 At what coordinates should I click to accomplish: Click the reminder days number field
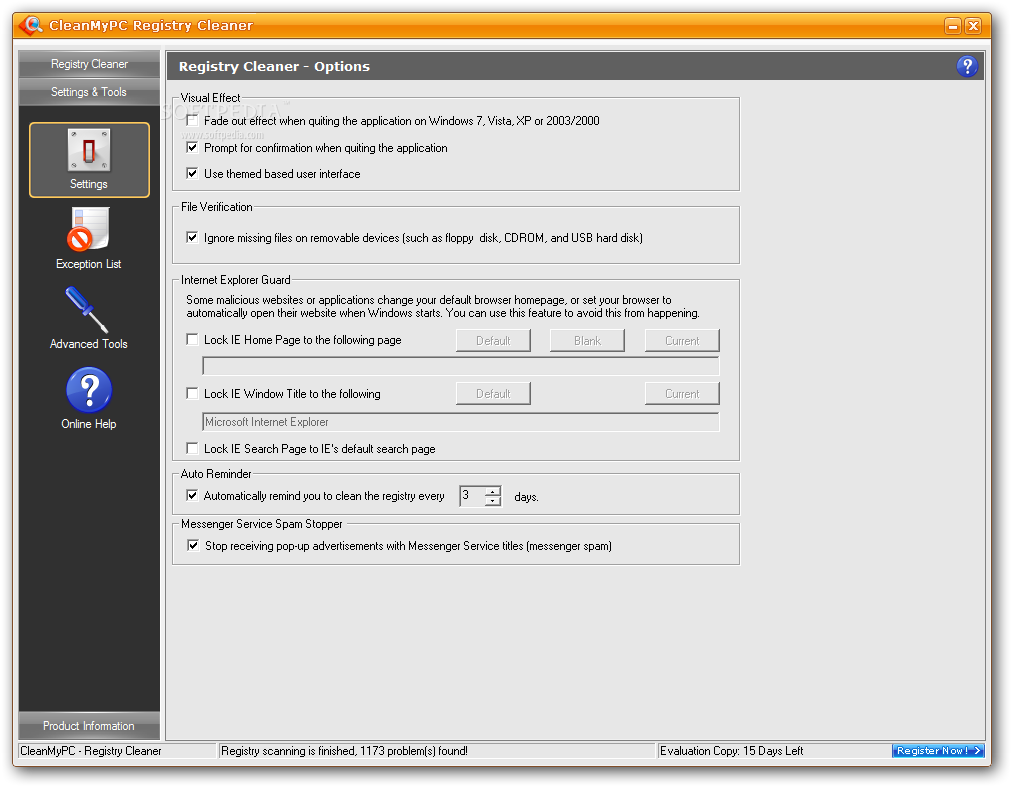(x=472, y=496)
